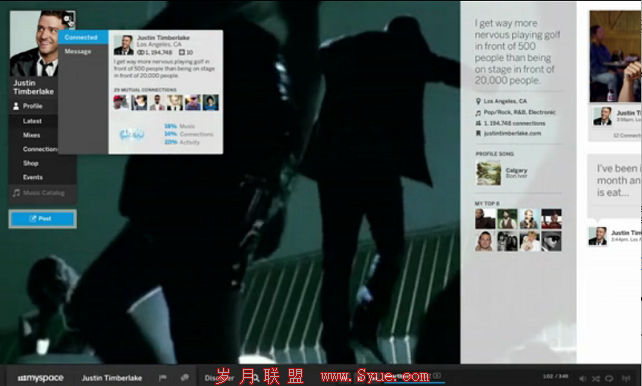Open the Myspace logo home link
Viewport: 642px width, 386px height.
point(40,378)
